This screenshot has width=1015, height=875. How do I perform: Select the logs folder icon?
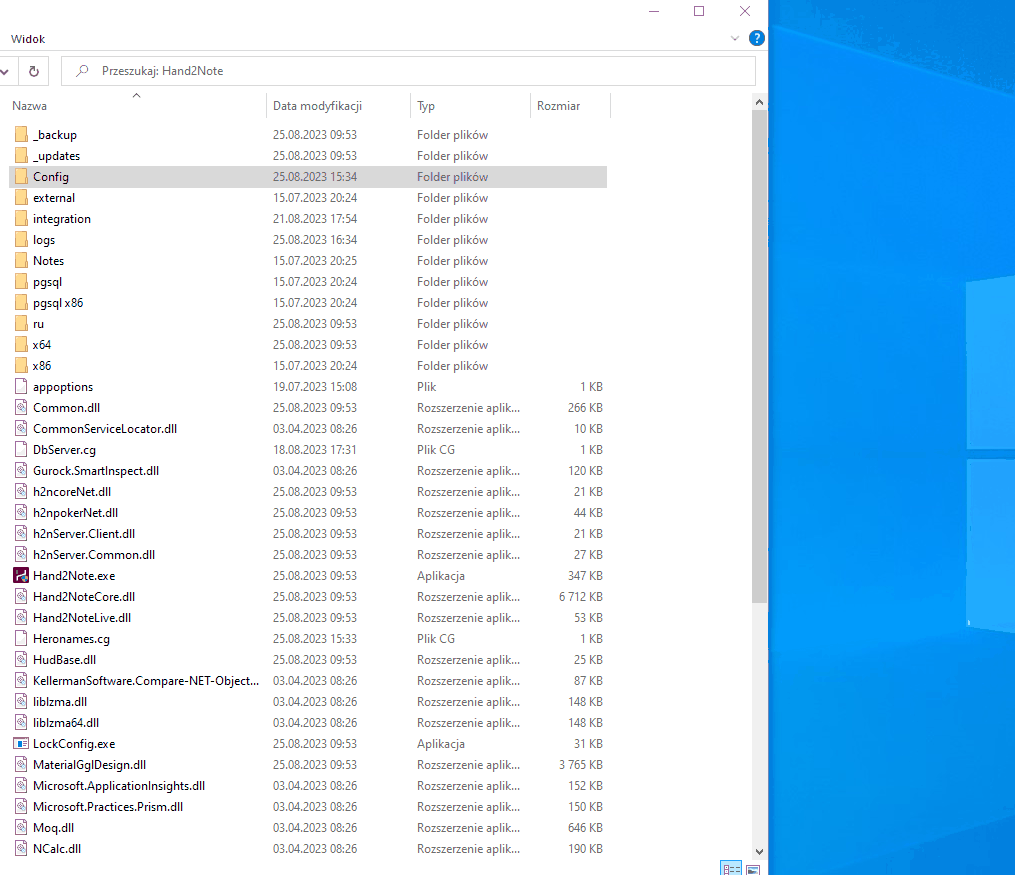click(x=21, y=239)
